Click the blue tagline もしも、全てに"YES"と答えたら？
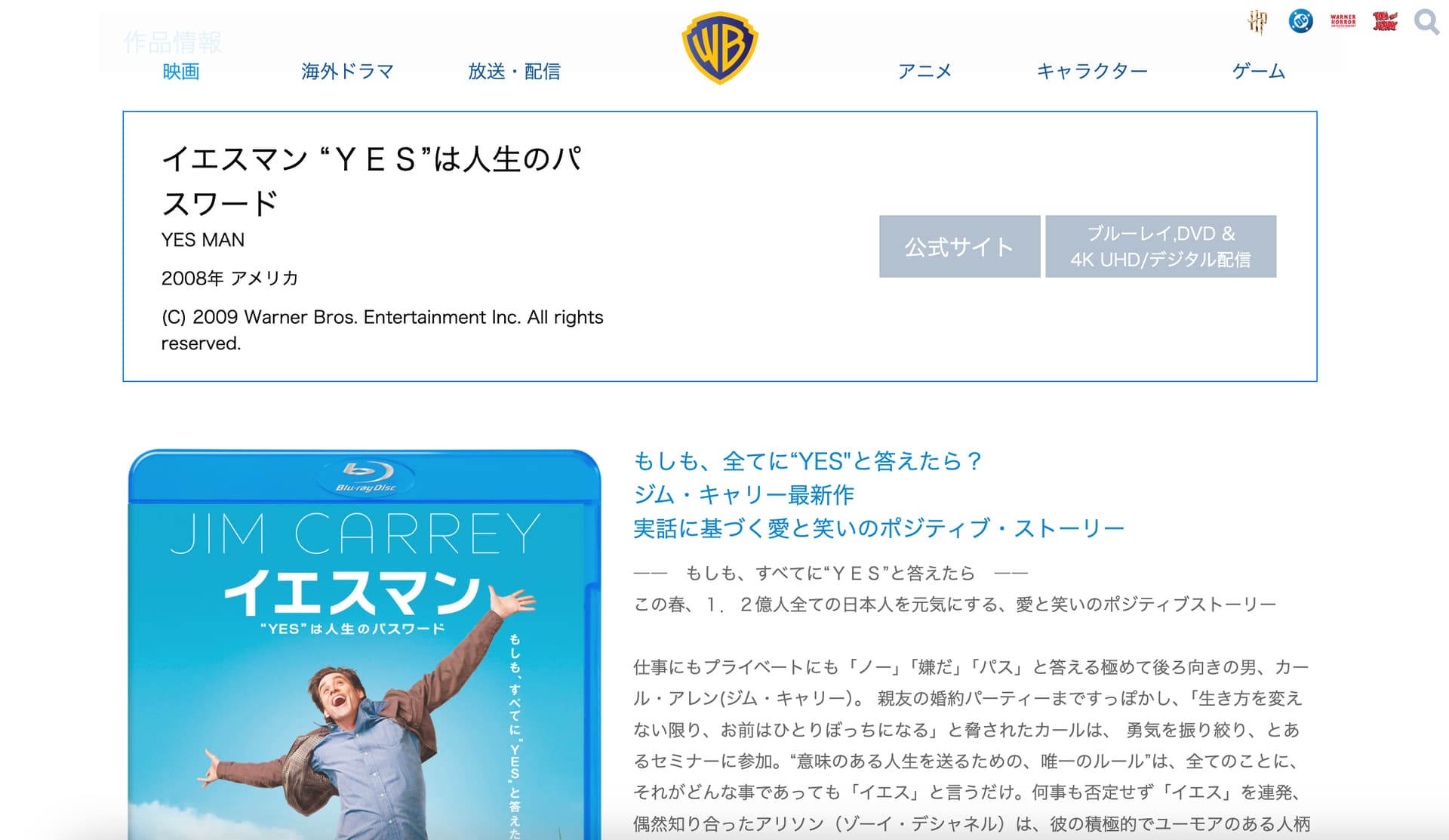Image resolution: width=1449 pixels, height=840 pixels. [x=808, y=460]
